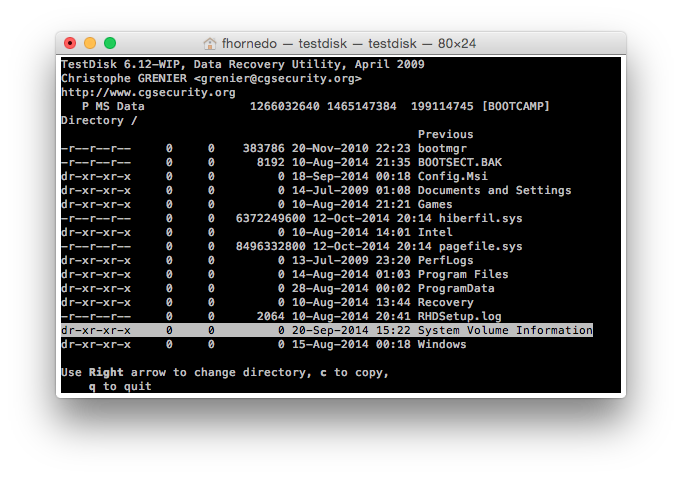Click the P MS Data partition type
682x478 pixels.
tap(113, 106)
